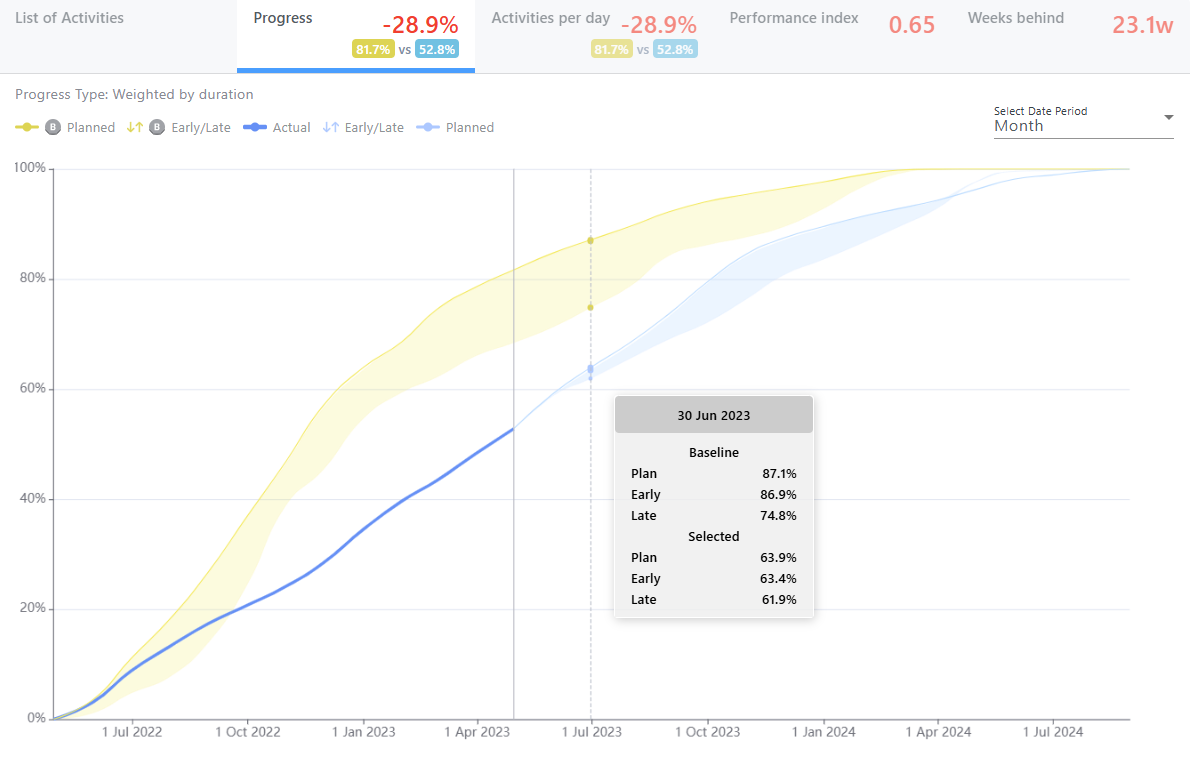This screenshot has width=1190, height=782.
Task: Hide the Actual series via its legend label
Action: click(292, 127)
